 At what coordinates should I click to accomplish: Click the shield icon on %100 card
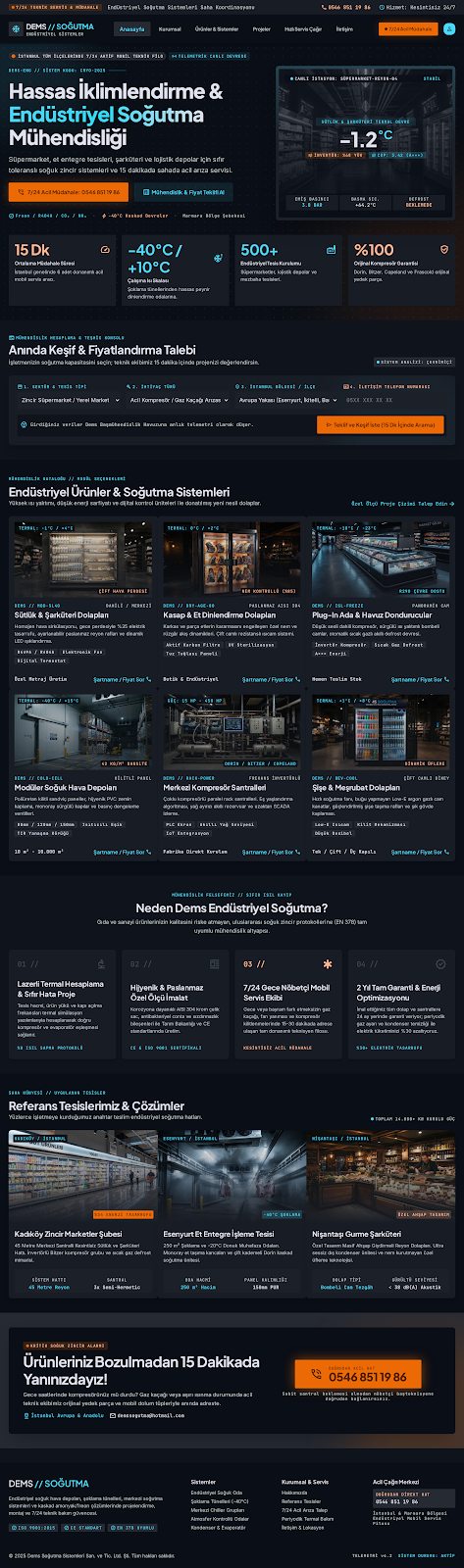click(x=444, y=250)
